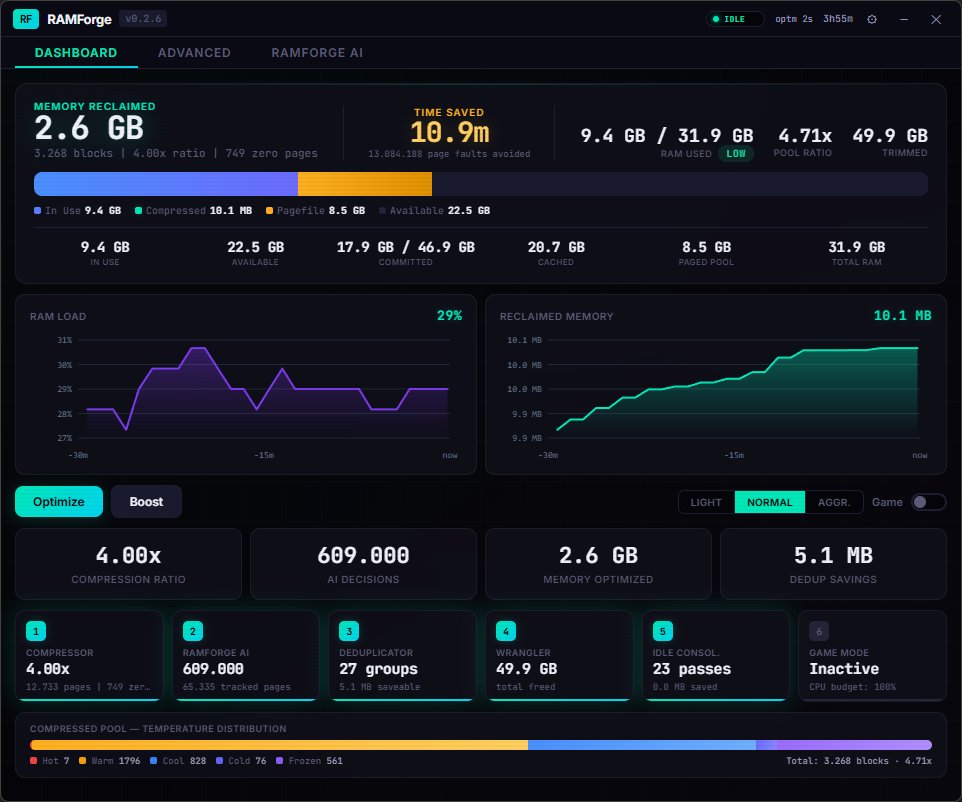Click the Compressed legend swatch

(138, 210)
